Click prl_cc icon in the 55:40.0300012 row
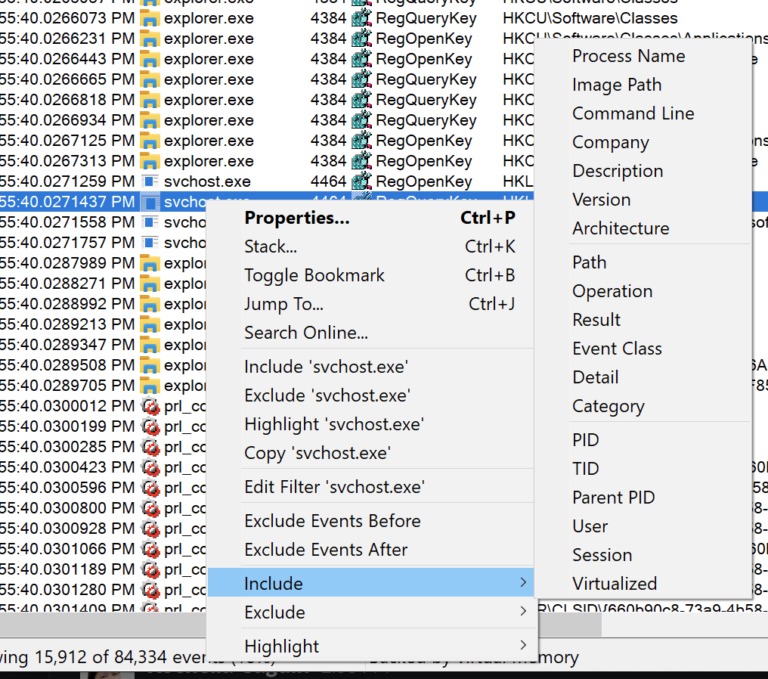The width and height of the screenshot is (768, 679). (x=150, y=406)
